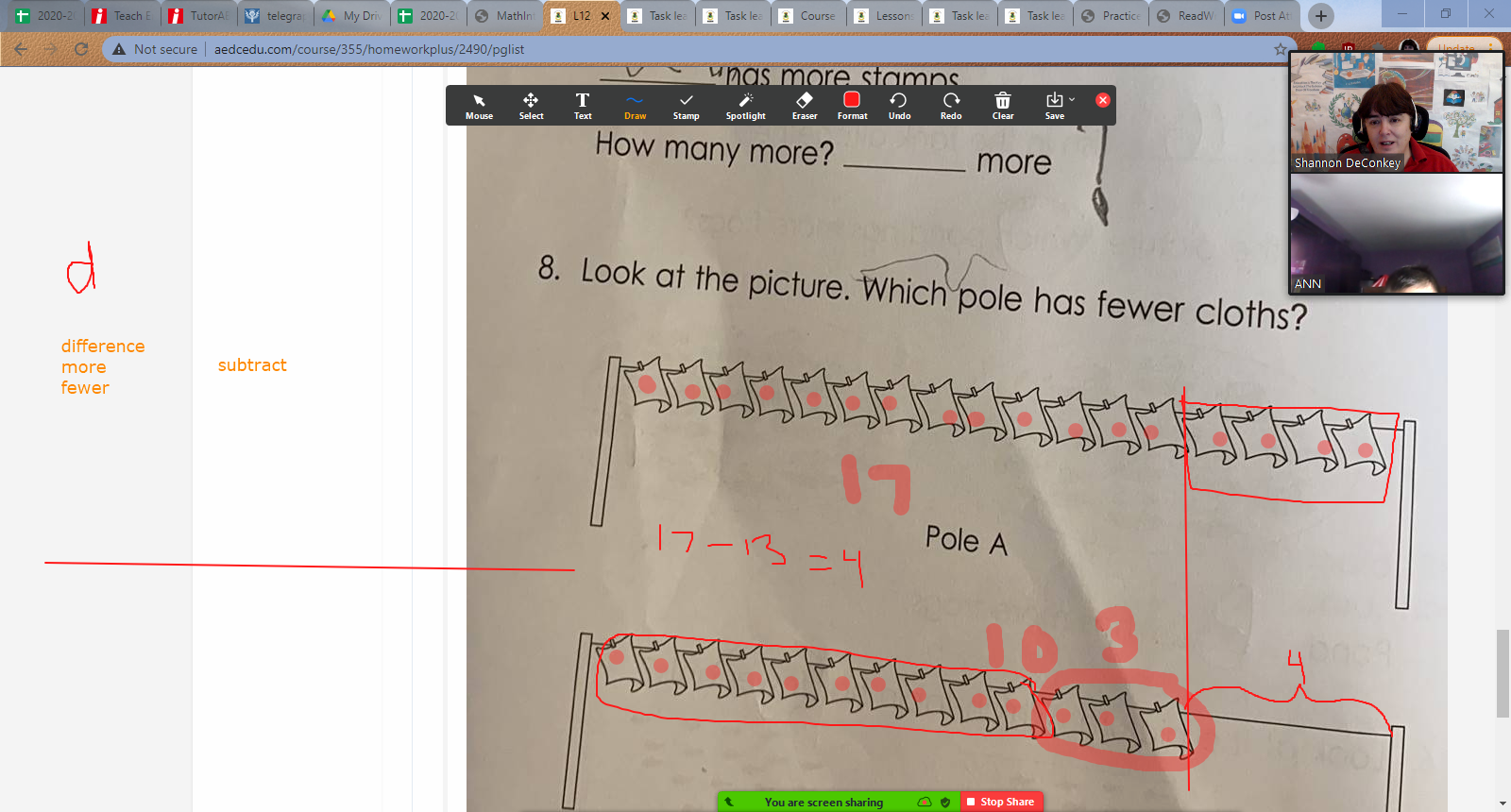Click the word 'subtract' in left panel
Image resolution: width=1511 pixels, height=812 pixels.
coord(252,365)
